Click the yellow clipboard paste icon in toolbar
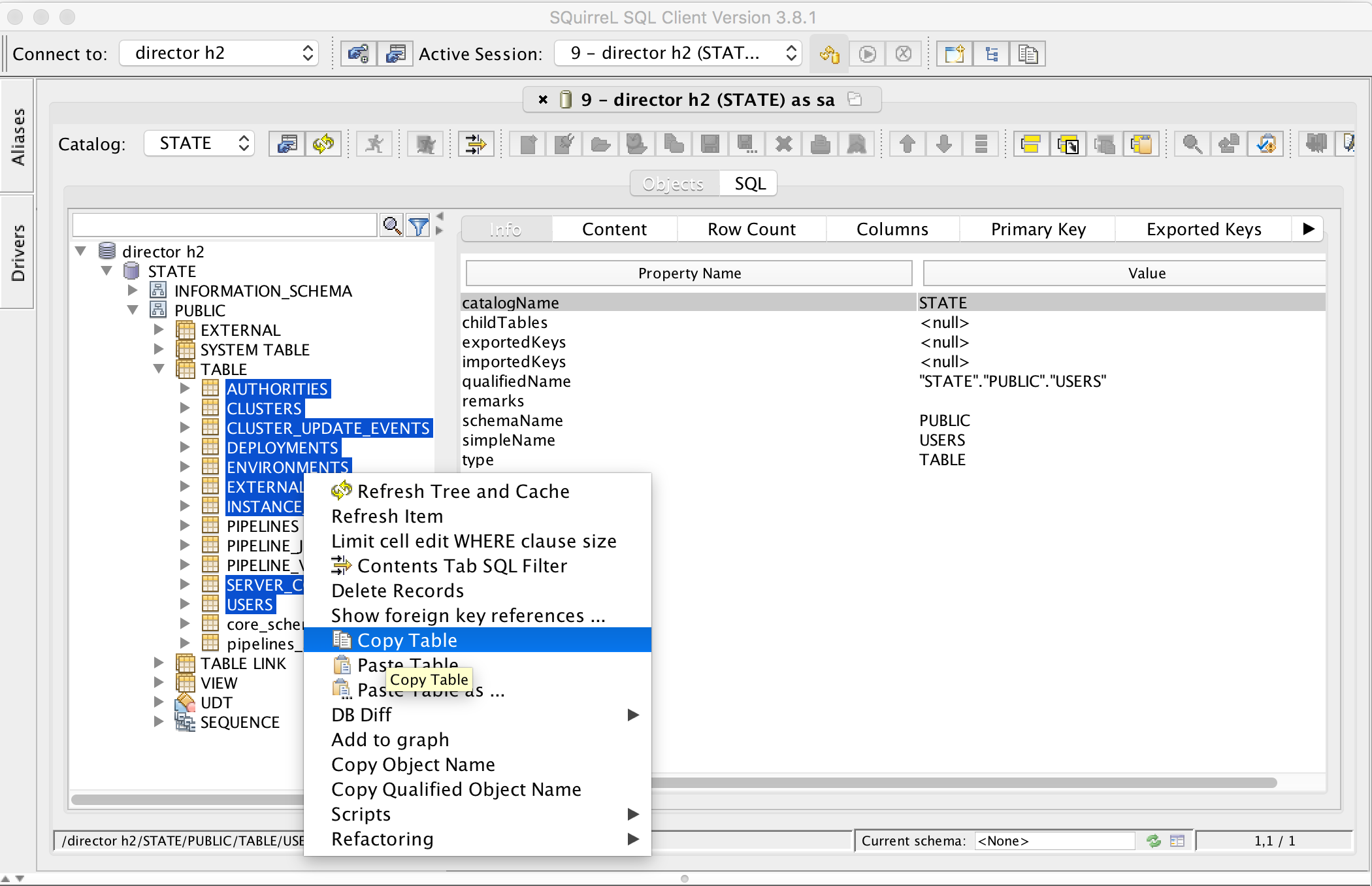Viewport: 1372px width, 886px height. pos(1141,144)
